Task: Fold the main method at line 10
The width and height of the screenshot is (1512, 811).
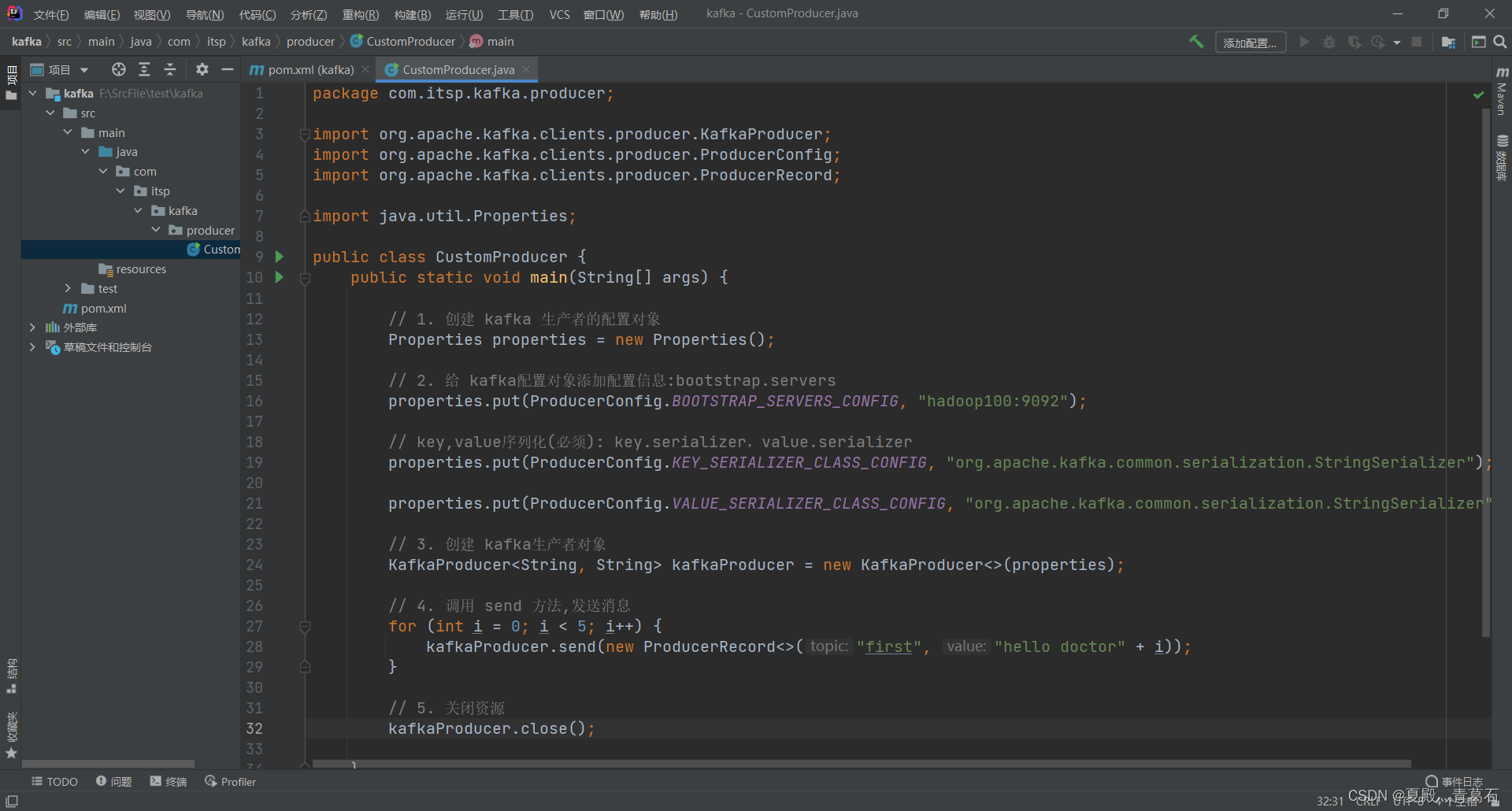Action: 305,278
